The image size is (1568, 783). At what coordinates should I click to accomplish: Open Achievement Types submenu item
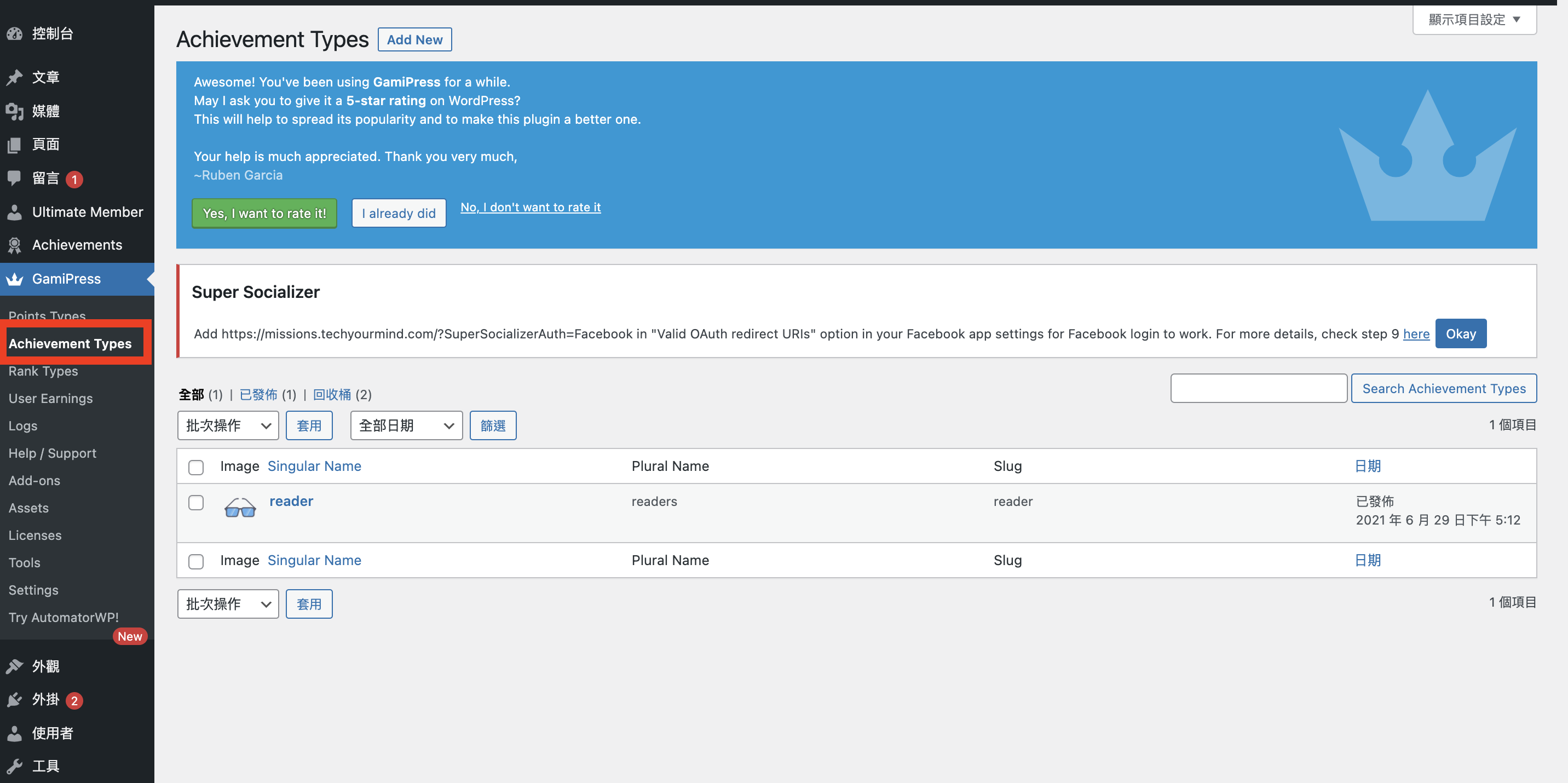(70, 343)
